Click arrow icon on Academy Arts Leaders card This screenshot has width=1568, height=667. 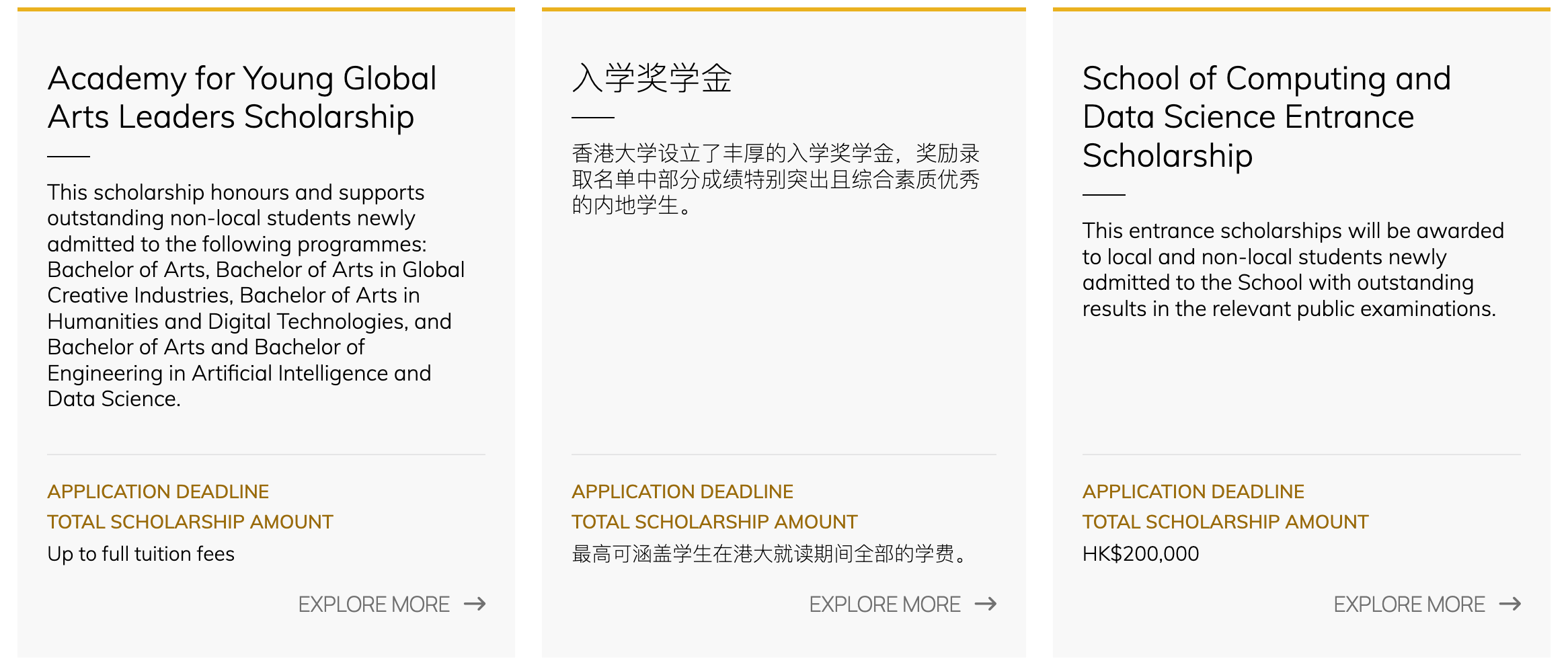(x=475, y=604)
